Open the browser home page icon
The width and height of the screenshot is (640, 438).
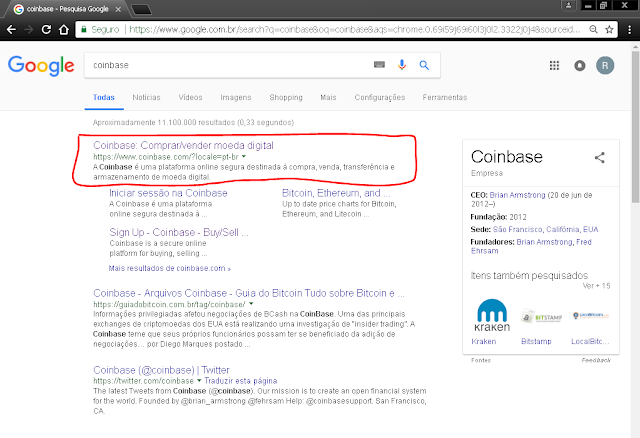click(64, 29)
